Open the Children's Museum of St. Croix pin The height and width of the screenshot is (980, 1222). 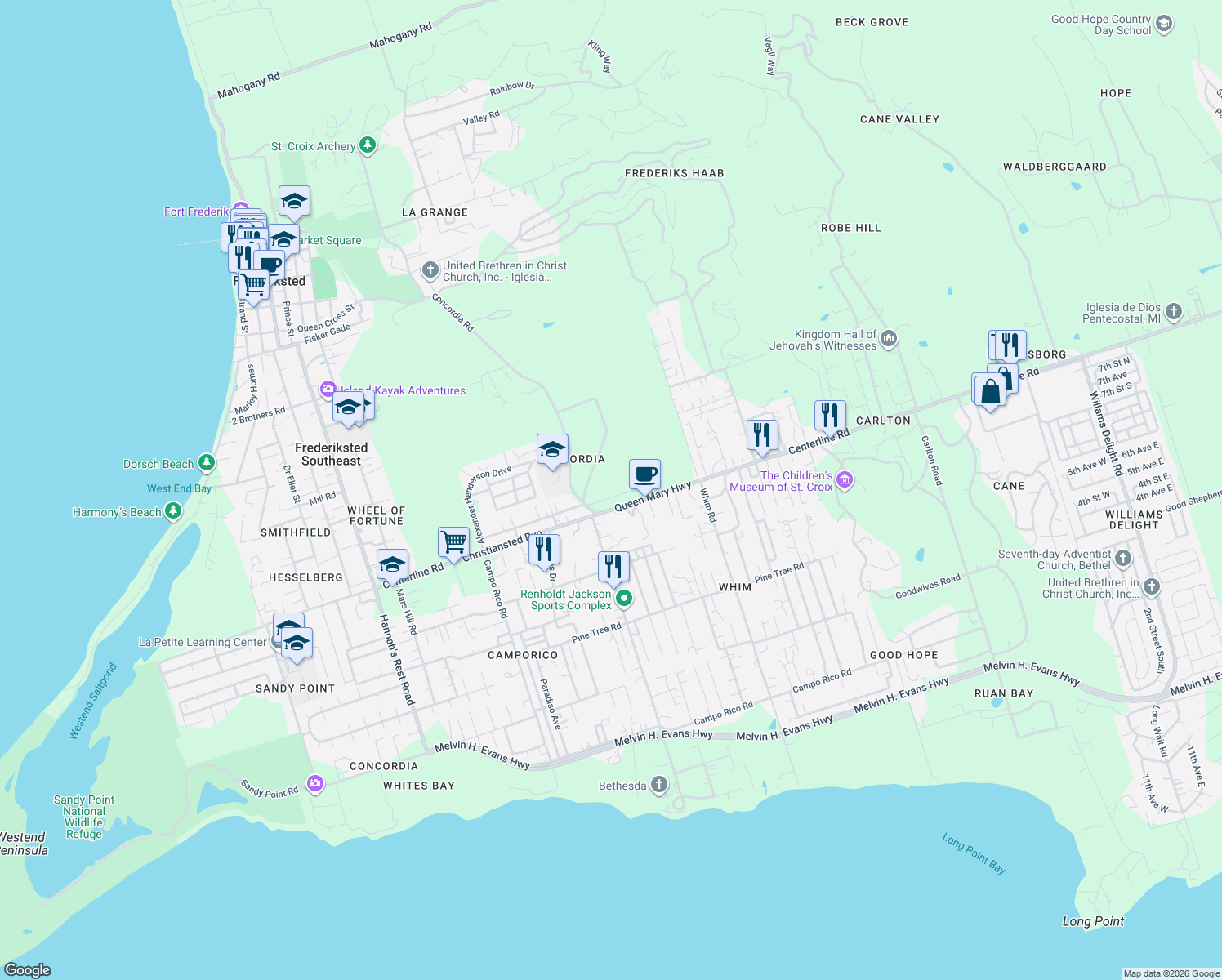pos(845,480)
